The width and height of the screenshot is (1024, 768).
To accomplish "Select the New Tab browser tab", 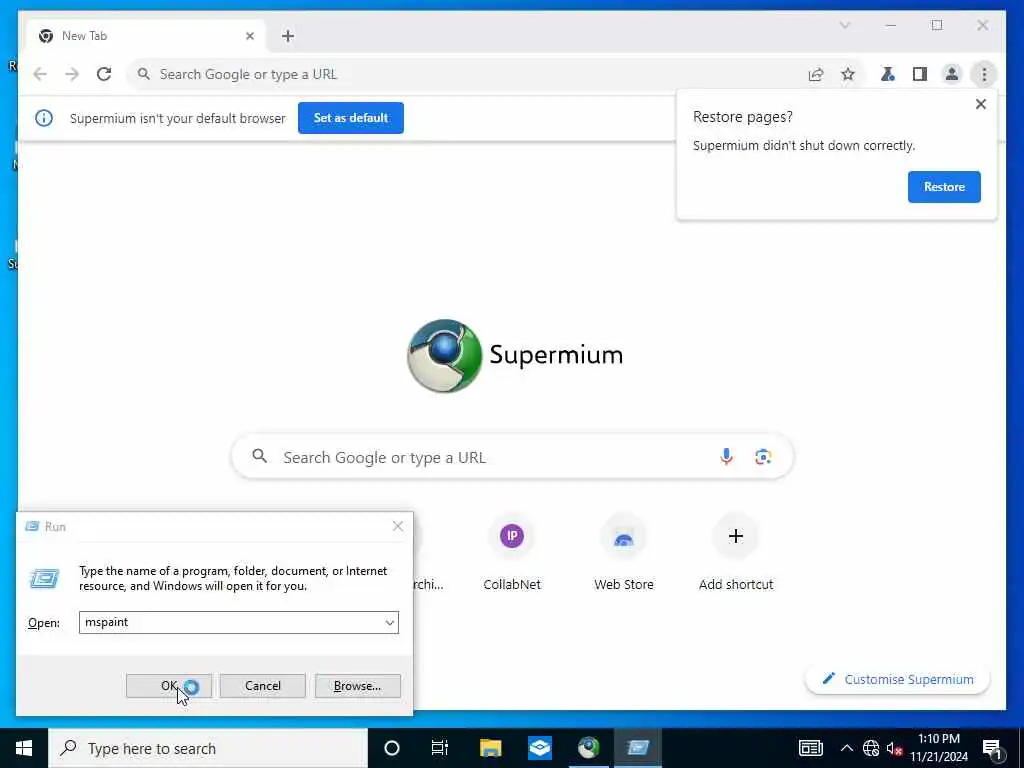I will pyautogui.click(x=146, y=36).
